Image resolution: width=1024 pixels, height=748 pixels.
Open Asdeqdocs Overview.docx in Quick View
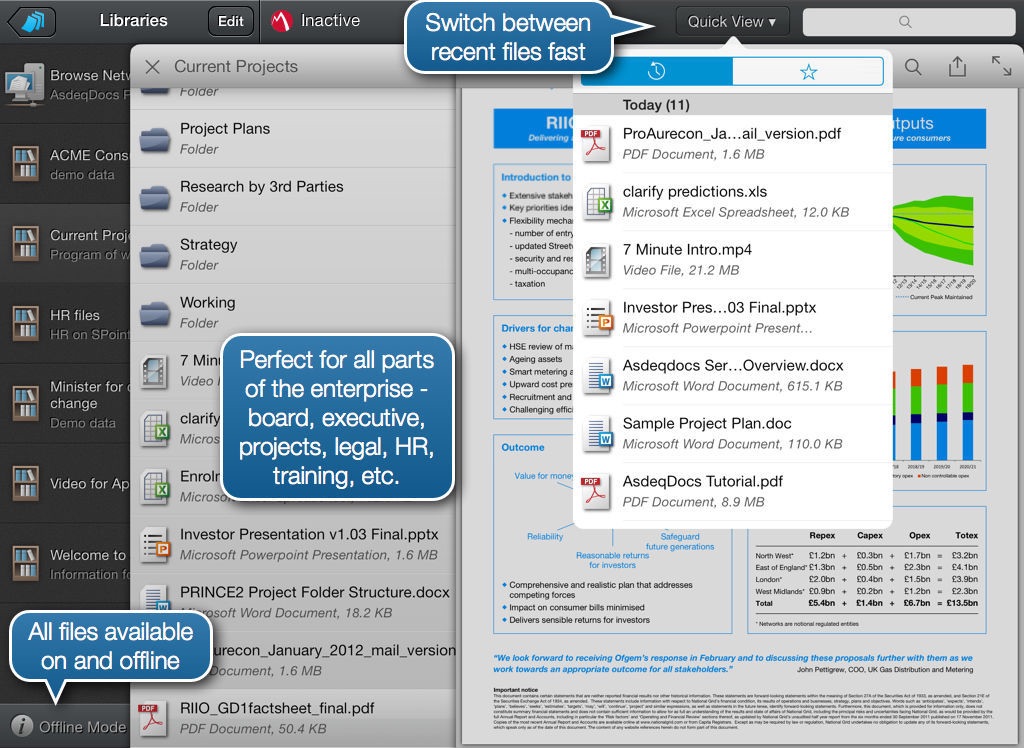pyautogui.click(x=733, y=376)
